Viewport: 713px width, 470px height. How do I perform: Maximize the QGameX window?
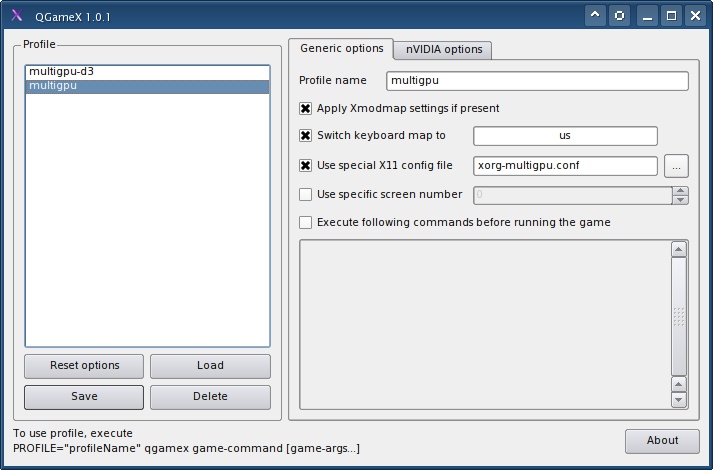[672, 16]
